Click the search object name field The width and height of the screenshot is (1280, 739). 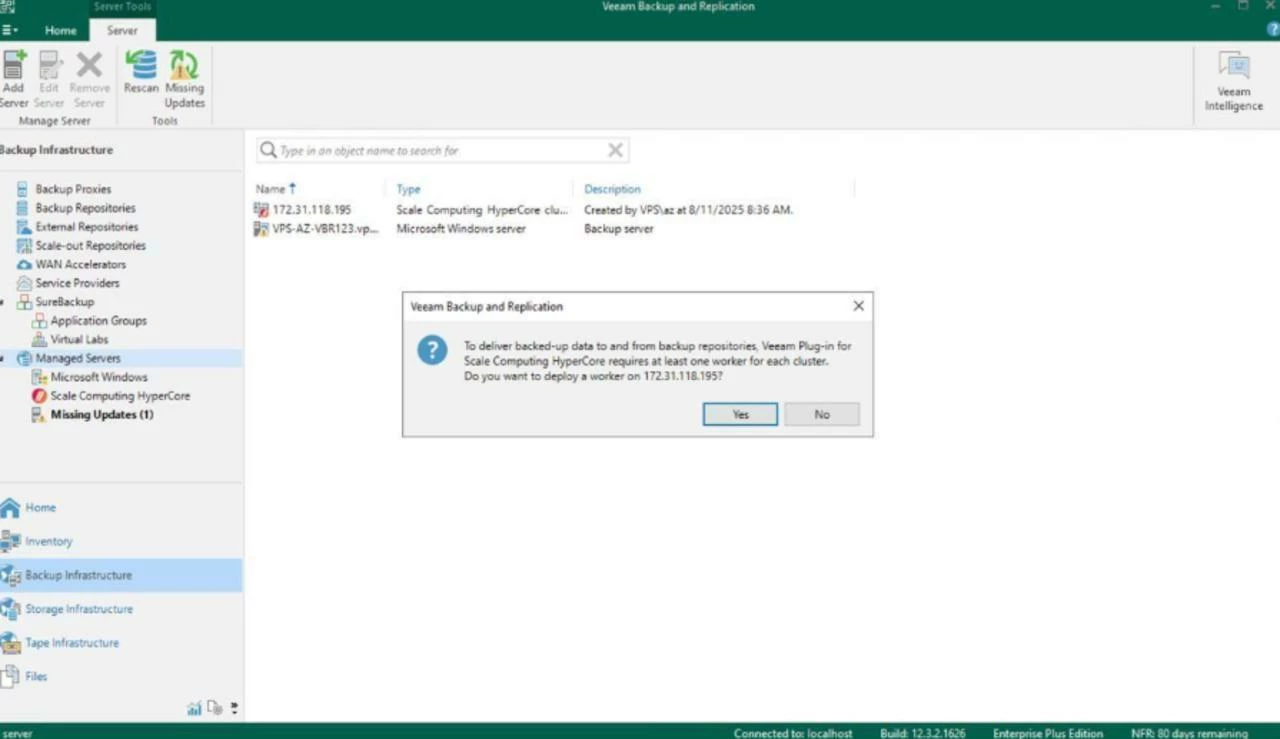point(441,151)
